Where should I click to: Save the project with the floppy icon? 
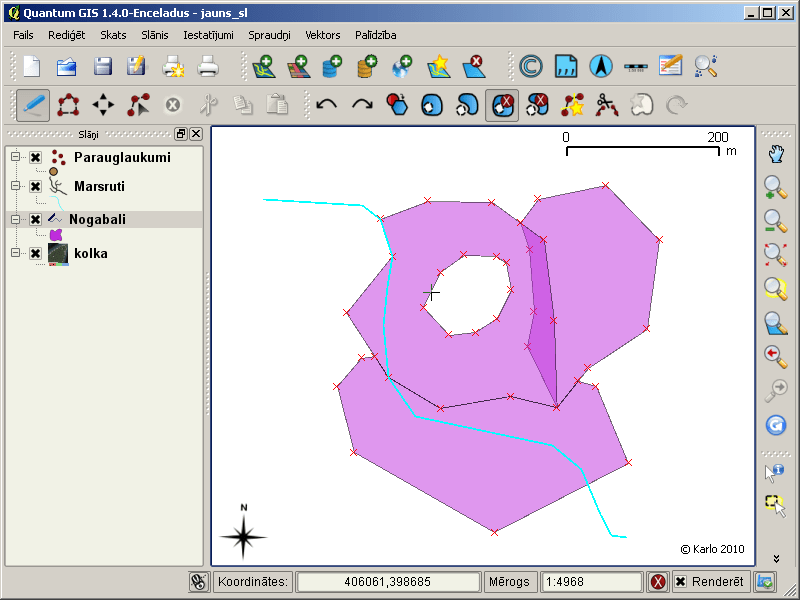[x=103, y=66]
